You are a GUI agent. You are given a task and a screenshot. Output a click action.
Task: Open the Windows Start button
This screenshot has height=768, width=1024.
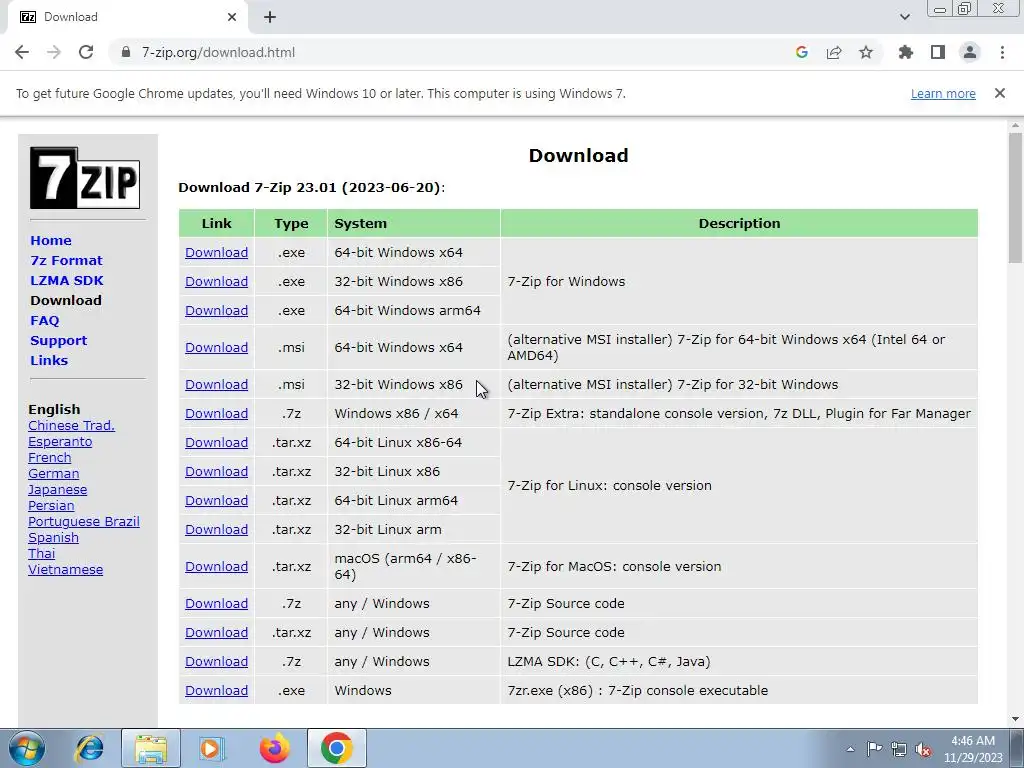click(x=27, y=748)
